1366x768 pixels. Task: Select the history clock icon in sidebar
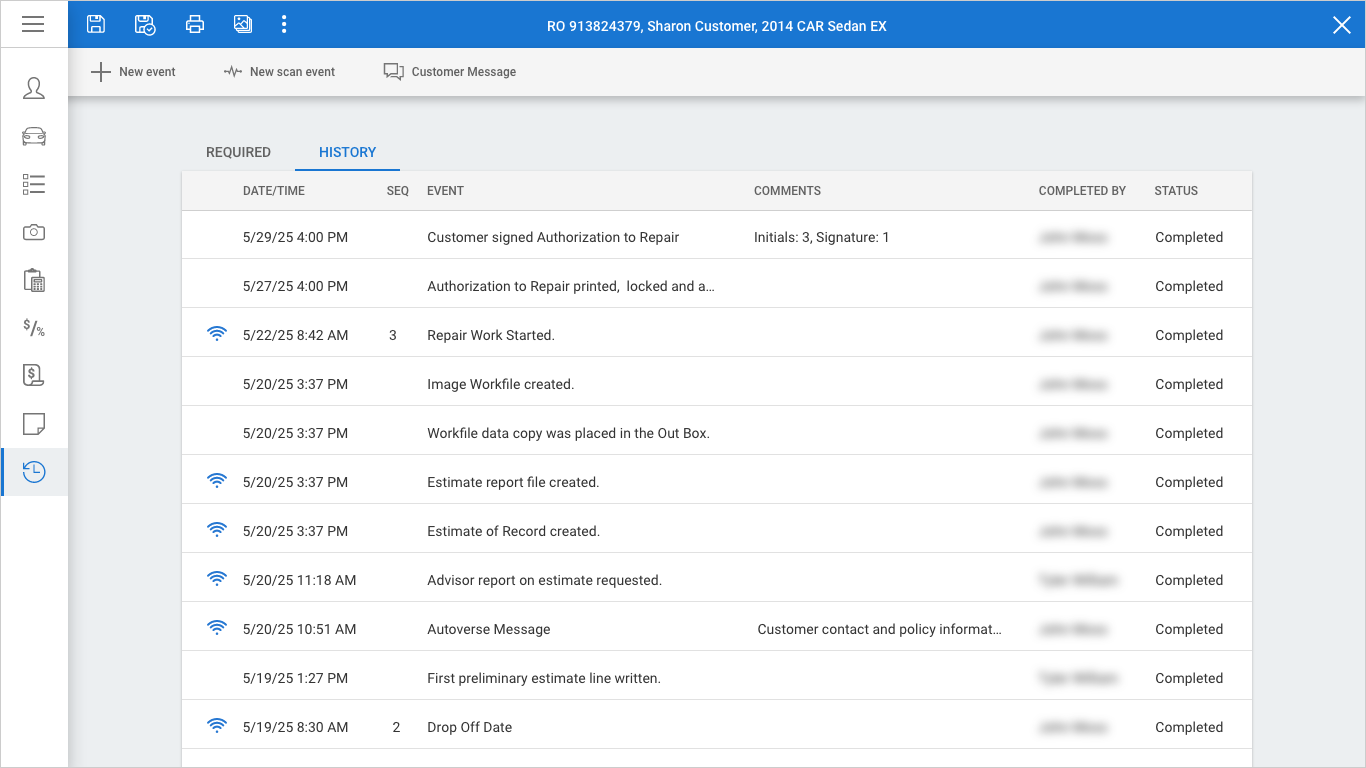point(34,472)
